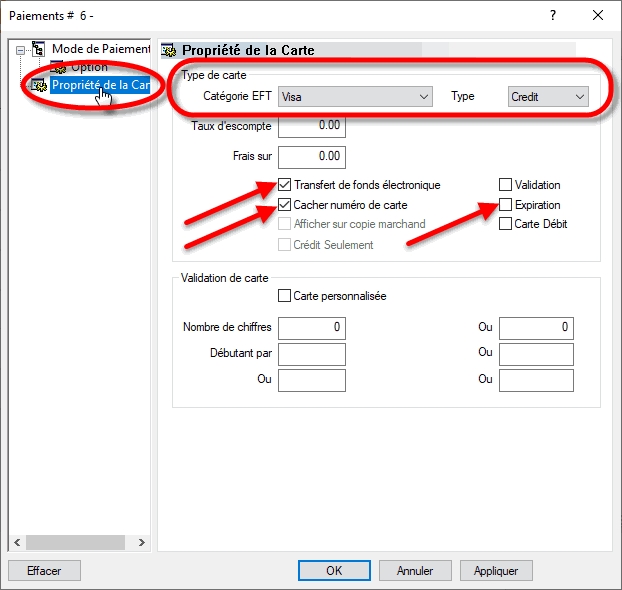The width and height of the screenshot is (622, 590).
Task: Click the Appliquer button
Action: tap(496, 570)
